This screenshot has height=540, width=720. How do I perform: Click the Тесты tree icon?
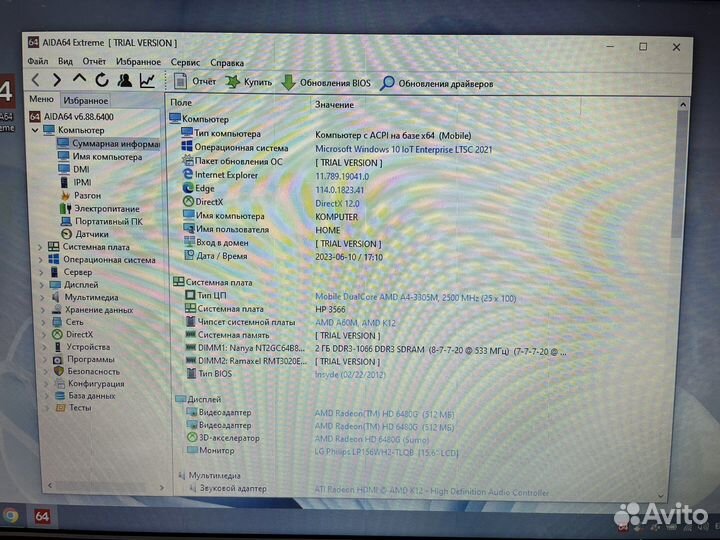pos(60,407)
